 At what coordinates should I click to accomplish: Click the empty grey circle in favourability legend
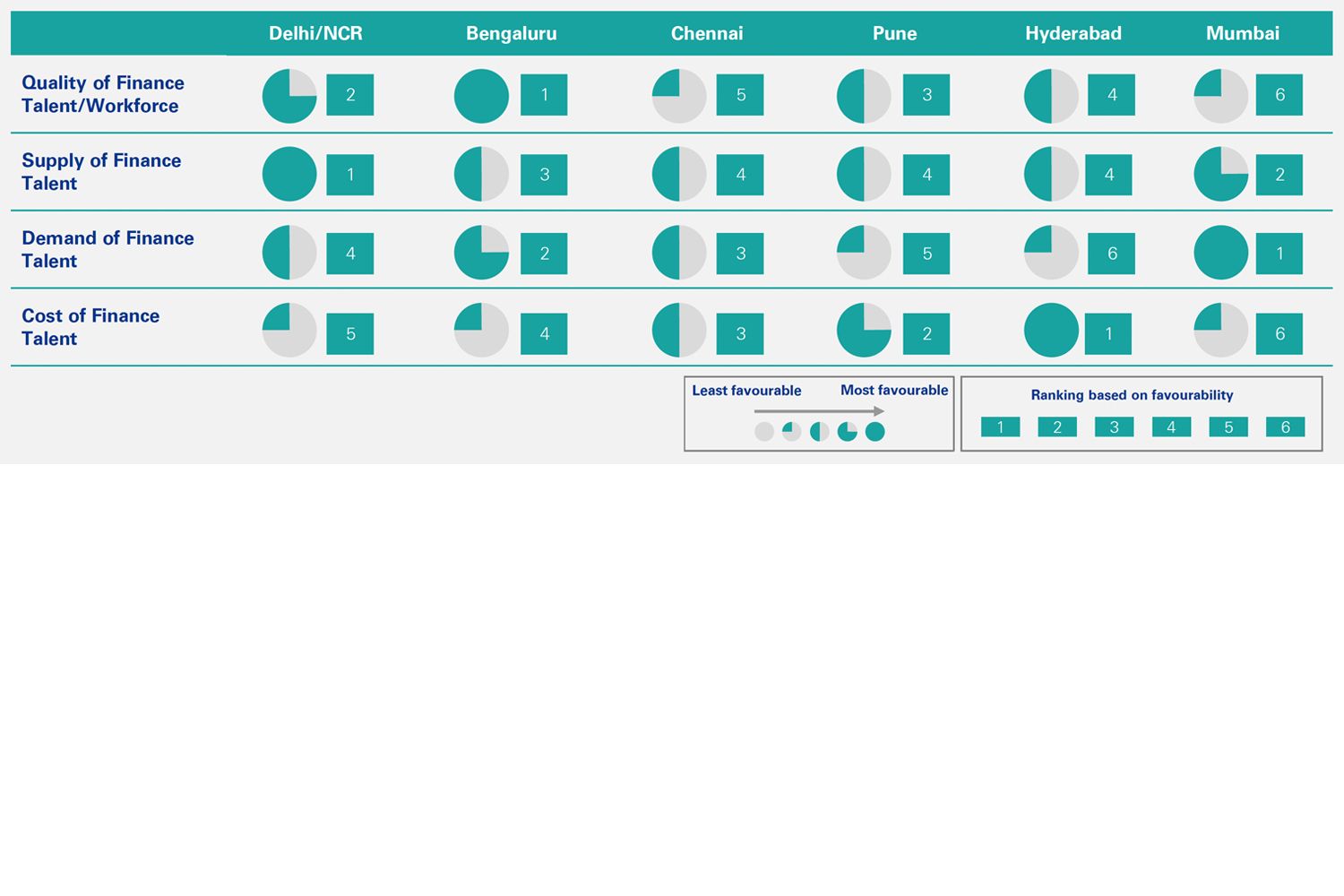click(x=764, y=432)
